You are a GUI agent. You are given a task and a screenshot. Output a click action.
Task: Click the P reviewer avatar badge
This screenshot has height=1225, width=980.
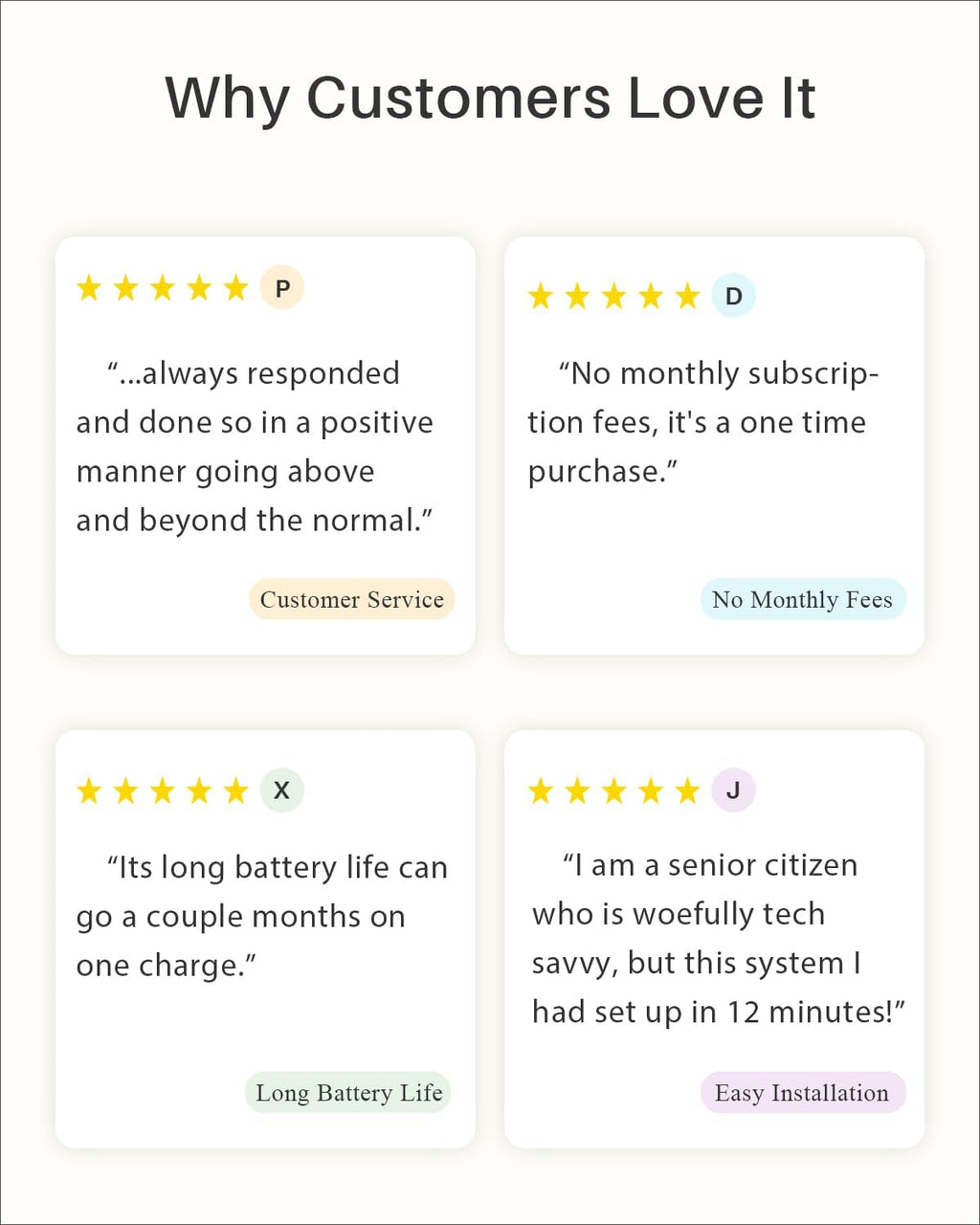282,288
